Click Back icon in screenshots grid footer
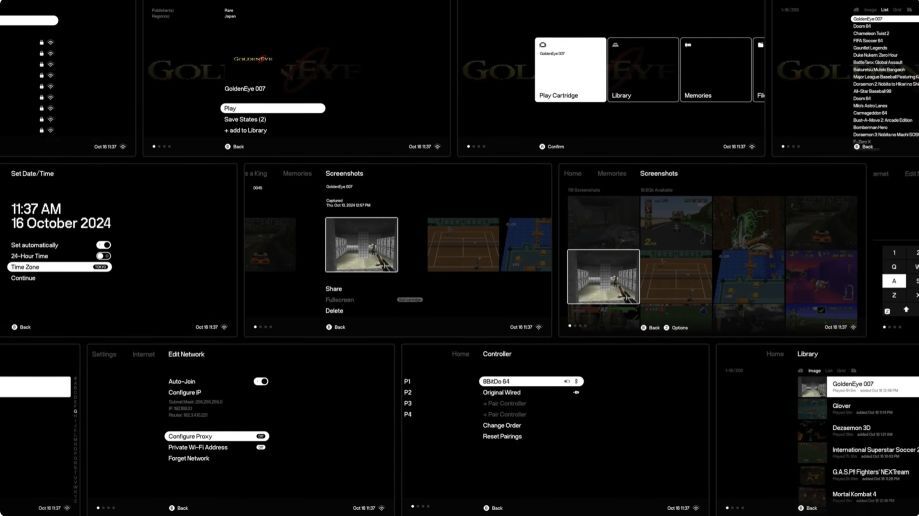The width and height of the screenshot is (919, 516). [644, 328]
